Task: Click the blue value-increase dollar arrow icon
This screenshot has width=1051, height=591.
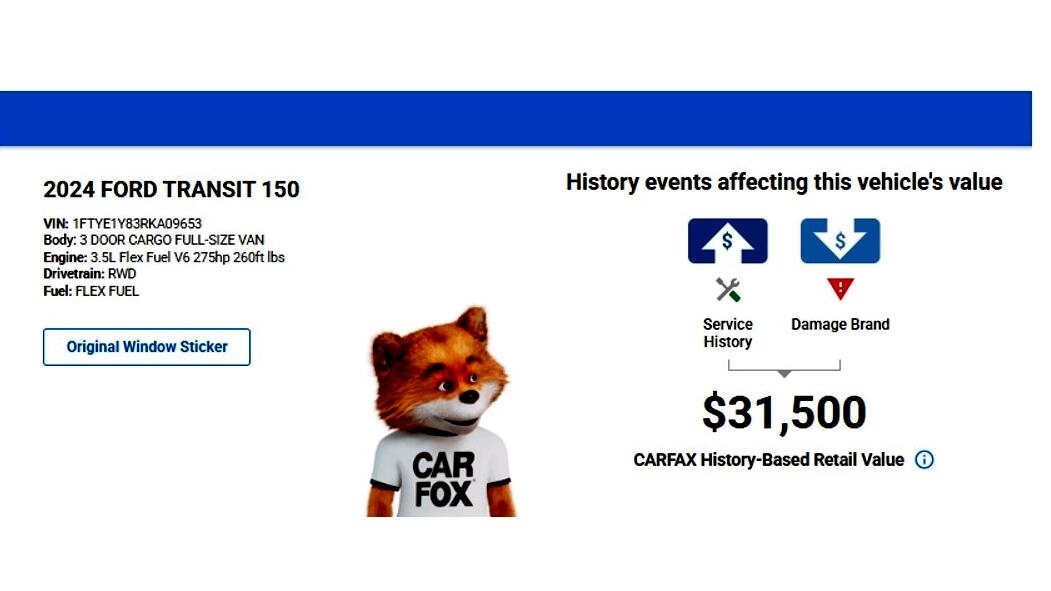Action: pyautogui.click(x=727, y=241)
